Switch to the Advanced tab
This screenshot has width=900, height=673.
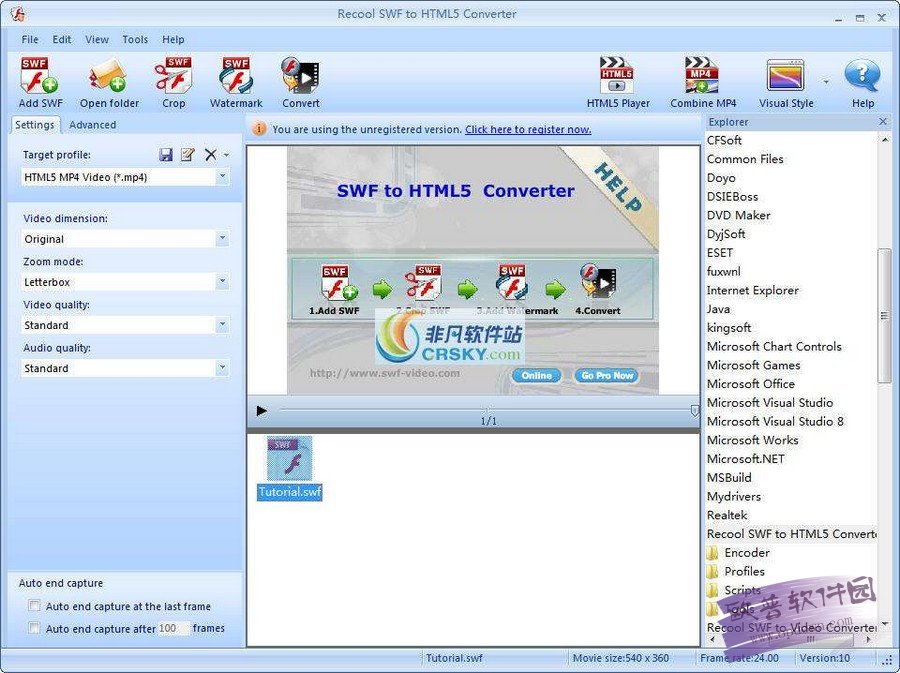[x=92, y=125]
